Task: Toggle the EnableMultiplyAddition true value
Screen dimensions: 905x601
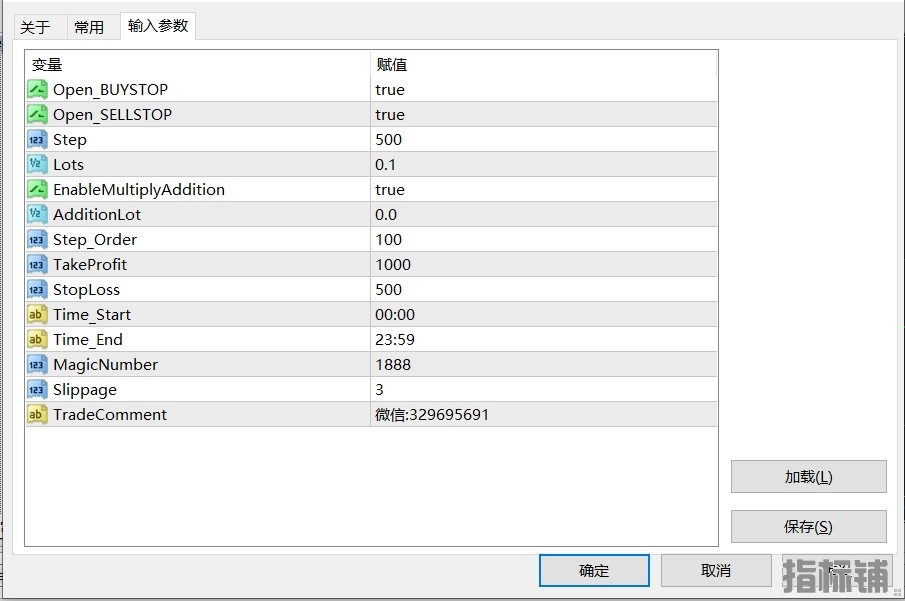Action: tap(390, 190)
